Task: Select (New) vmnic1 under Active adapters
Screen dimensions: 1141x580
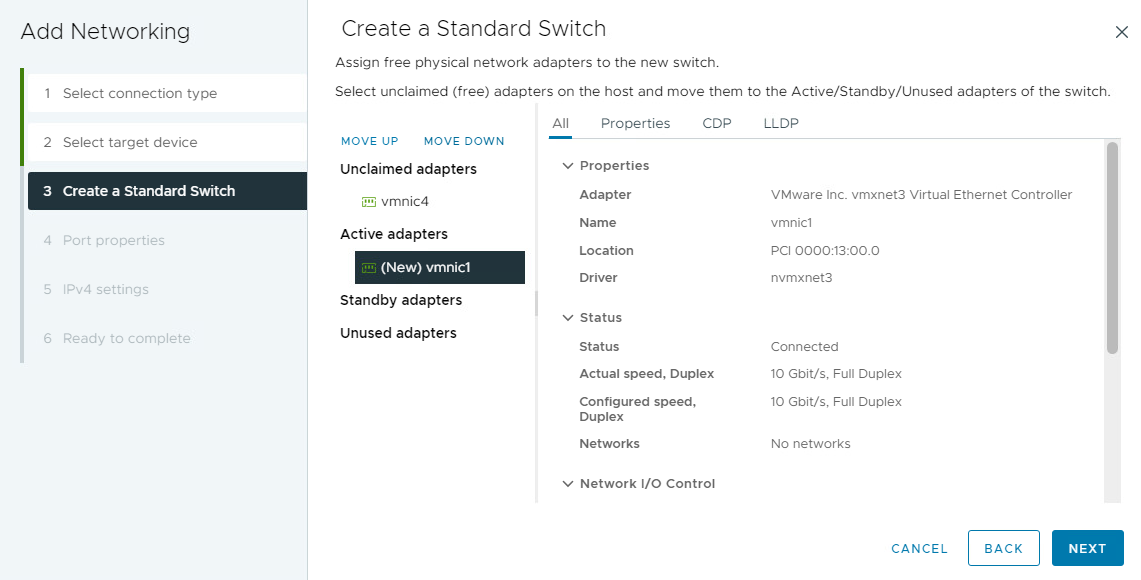Action: pos(440,267)
